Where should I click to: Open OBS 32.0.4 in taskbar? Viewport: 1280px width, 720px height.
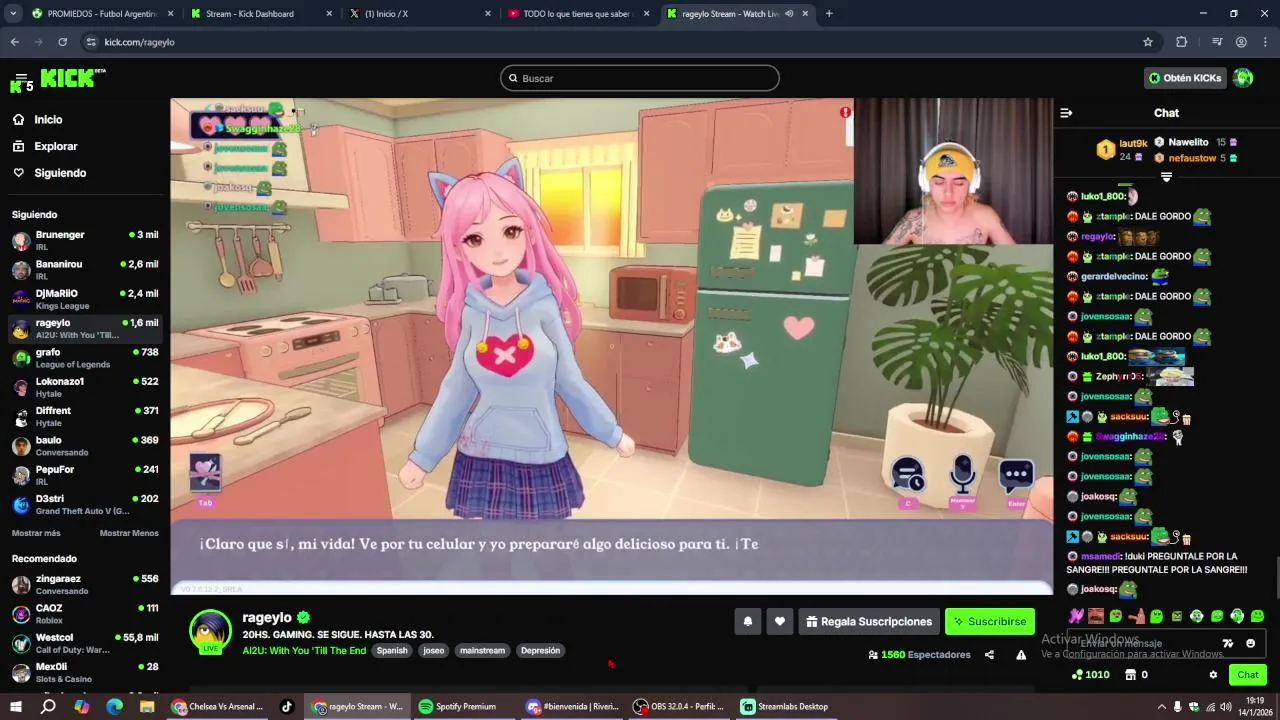(679, 706)
